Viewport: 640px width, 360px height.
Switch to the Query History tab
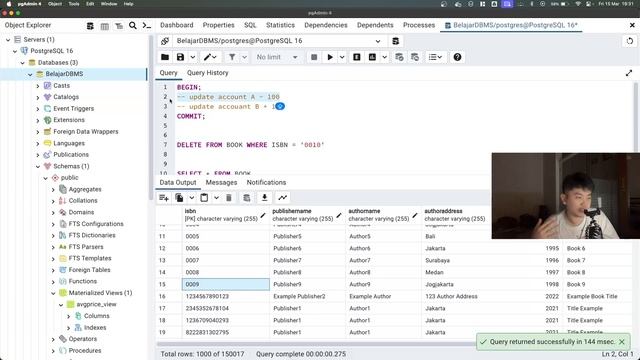click(x=207, y=73)
